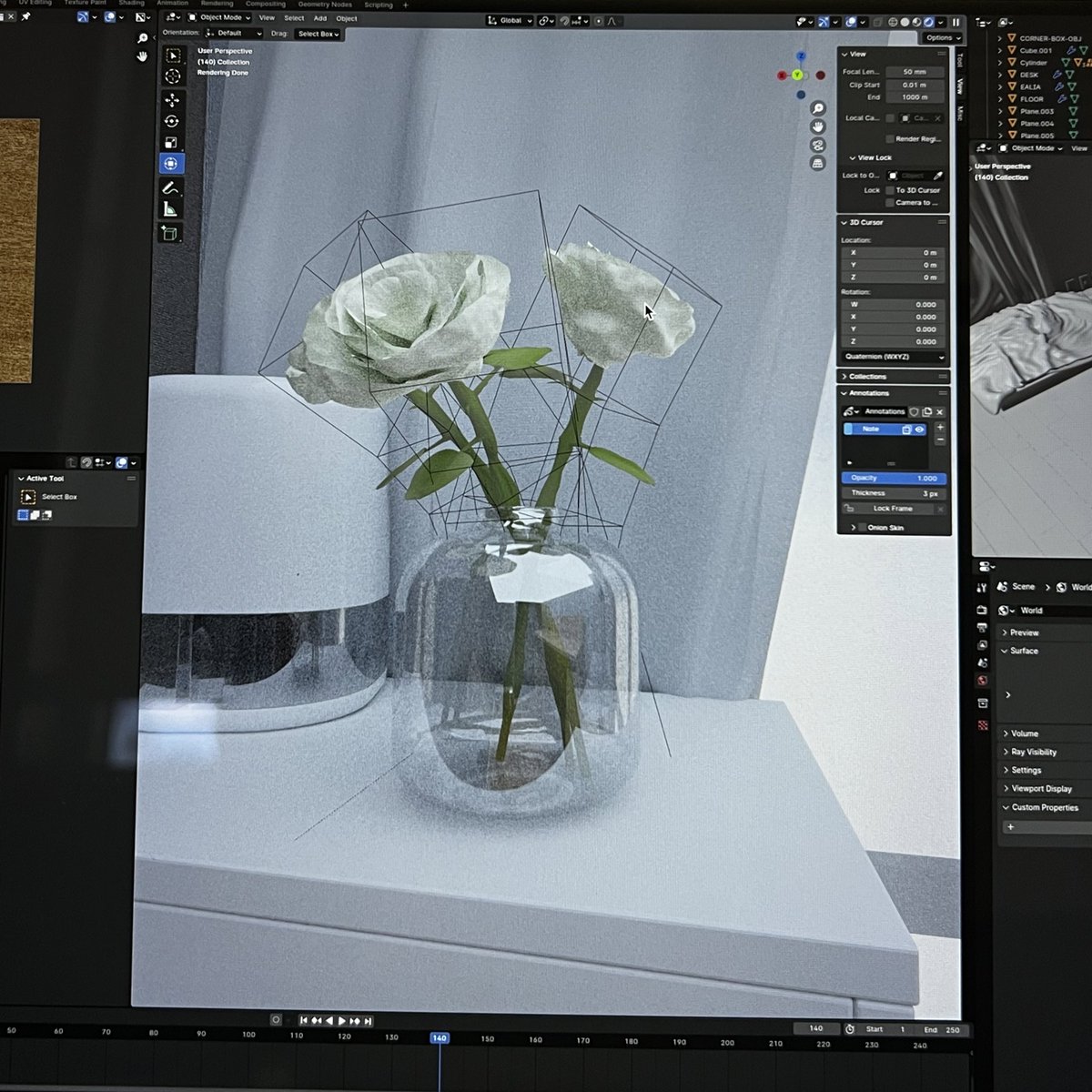Adjust the annotation Thickness slider
1092x1092 pixels.
pos(894,493)
